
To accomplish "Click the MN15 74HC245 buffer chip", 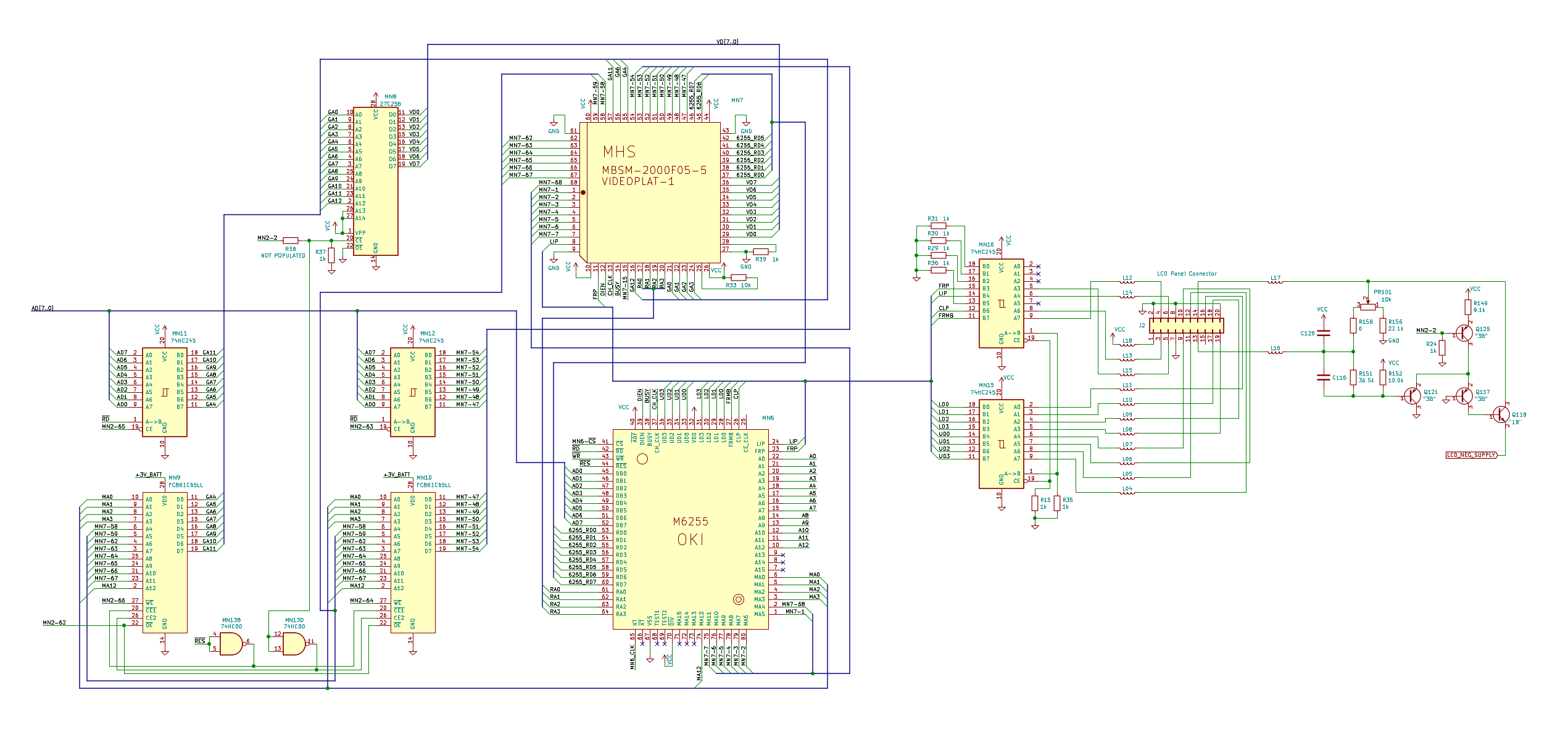I will pyautogui.click(x=1002, y=443).
